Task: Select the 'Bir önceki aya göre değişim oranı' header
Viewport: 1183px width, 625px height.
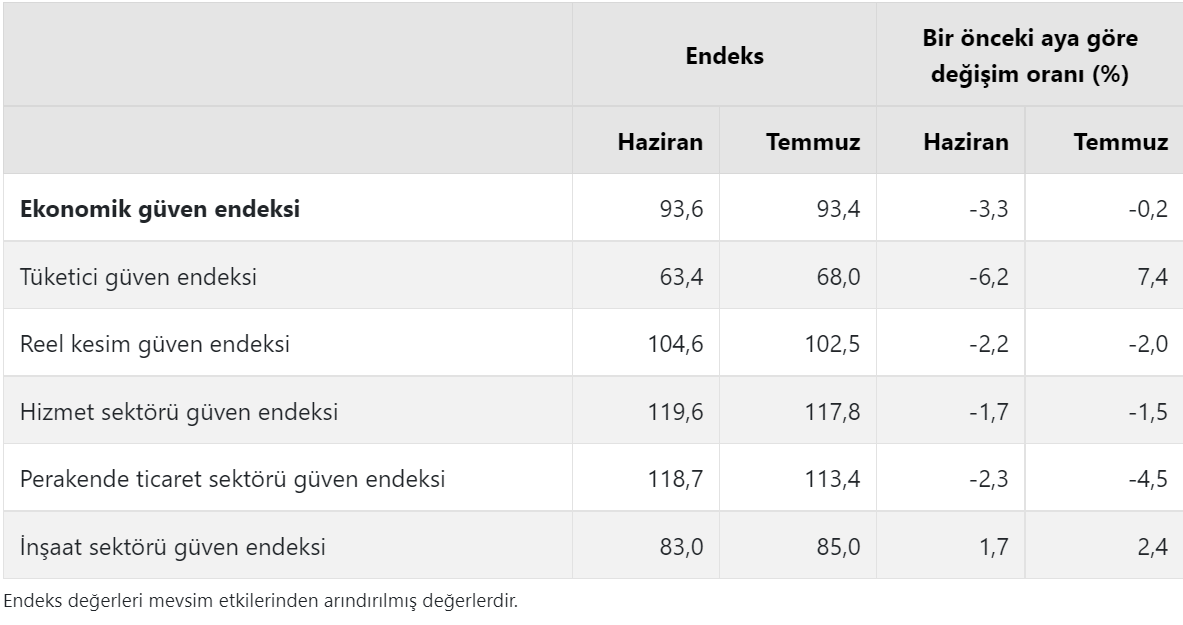Action: coord(1030,56)
